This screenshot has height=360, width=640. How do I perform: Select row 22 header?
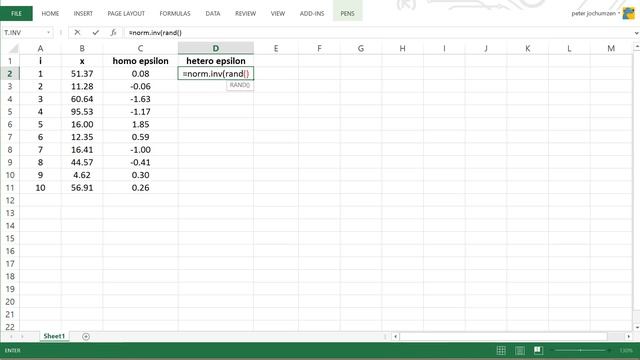[x=10, y=327]
